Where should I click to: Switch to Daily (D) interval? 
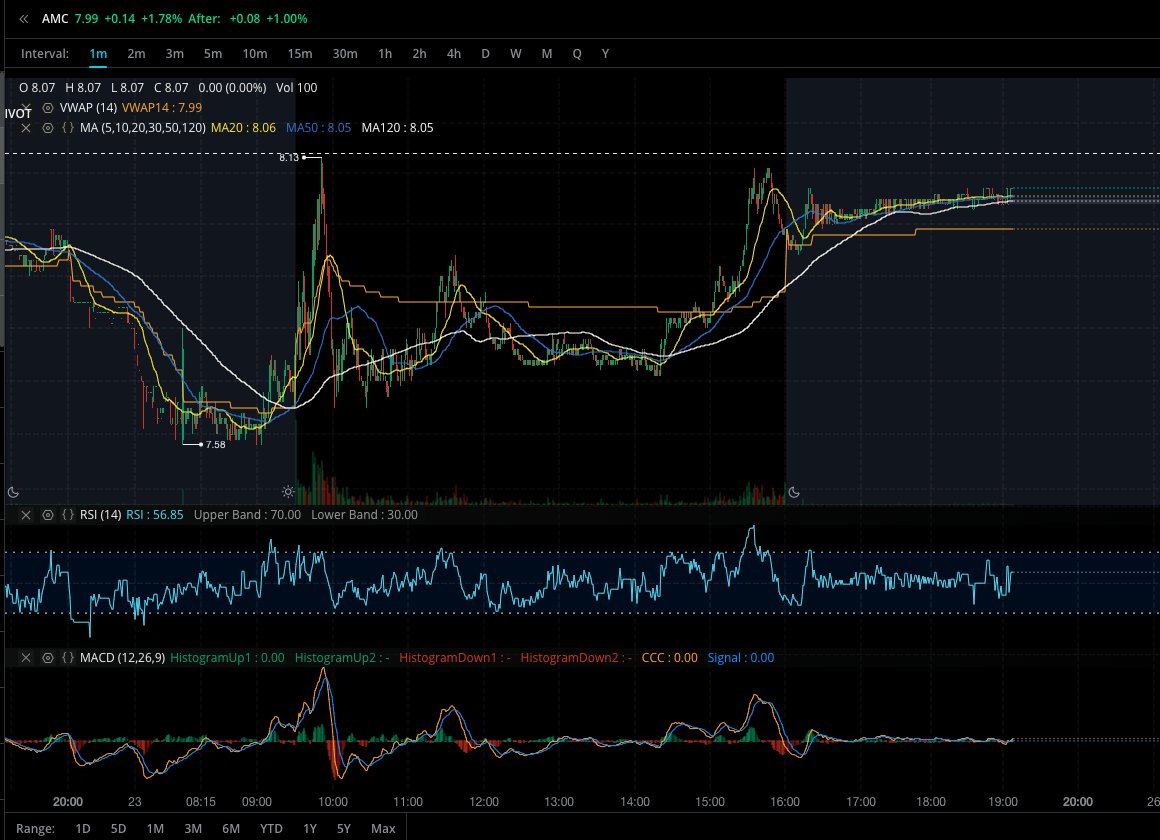pyautogui.click(x=485, y=53)
